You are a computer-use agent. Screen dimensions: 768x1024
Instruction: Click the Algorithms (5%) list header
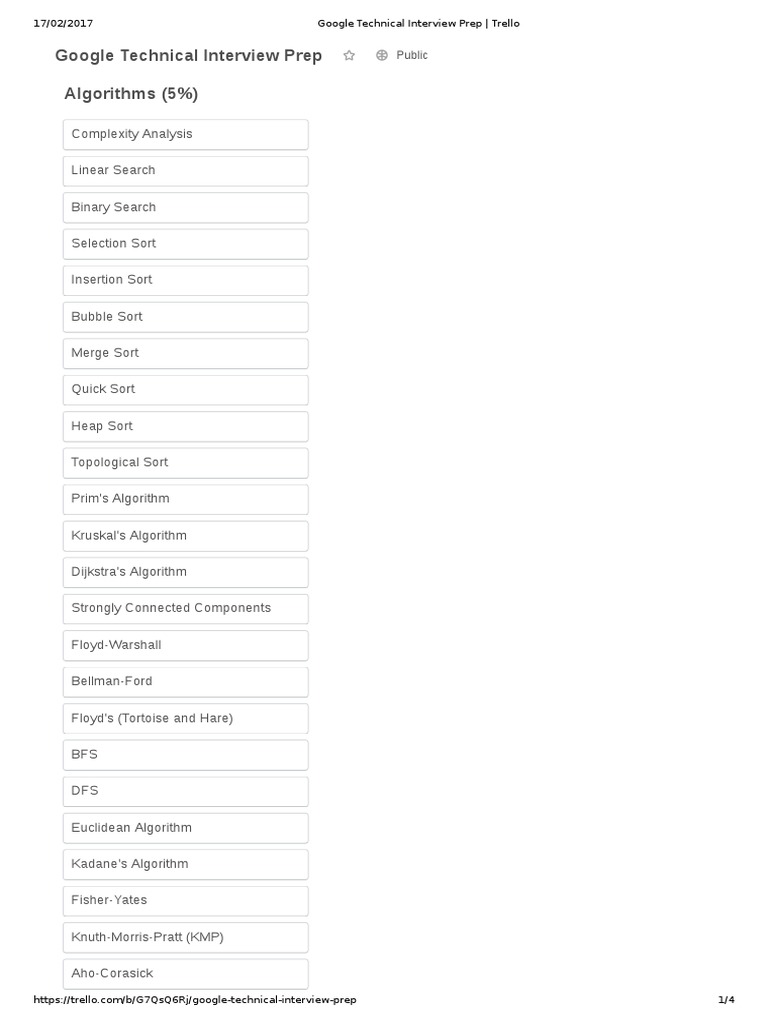[131, 94]
